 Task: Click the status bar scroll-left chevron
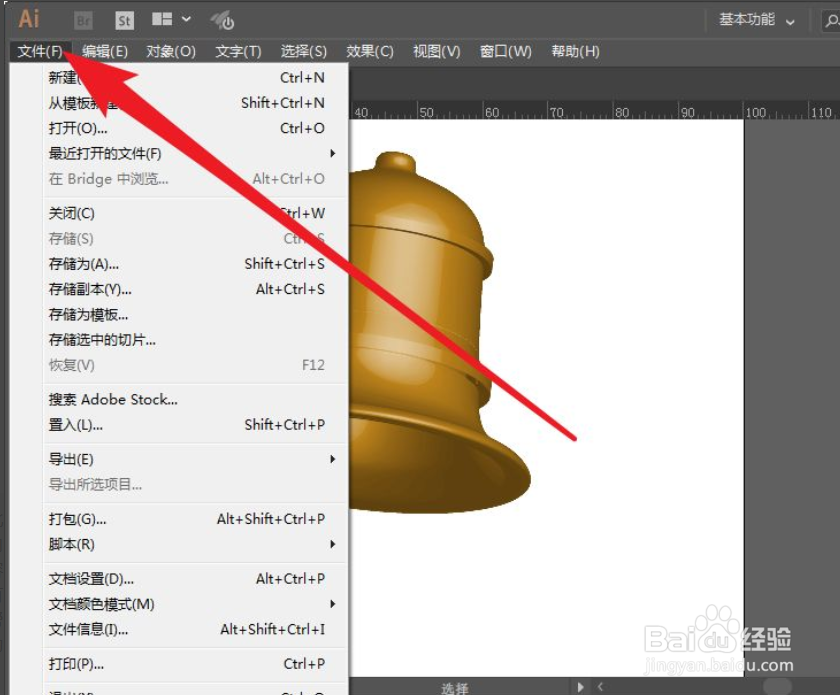tap(600, 686)
